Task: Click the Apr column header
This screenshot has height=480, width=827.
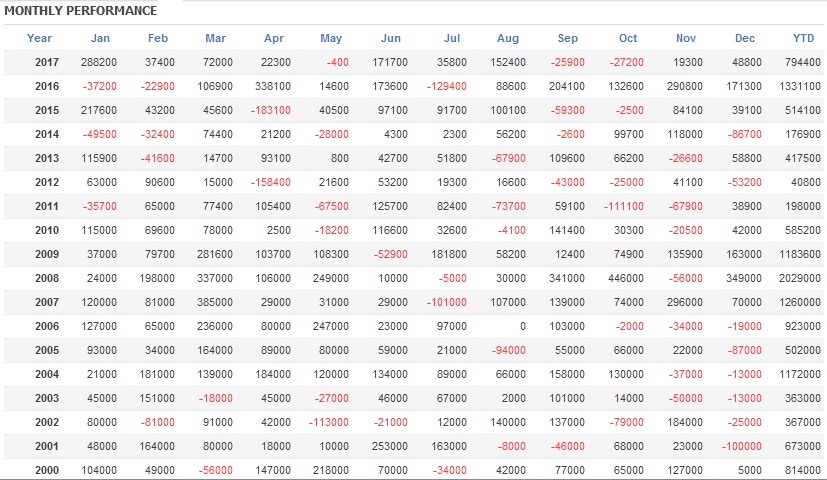Action: 274,39
